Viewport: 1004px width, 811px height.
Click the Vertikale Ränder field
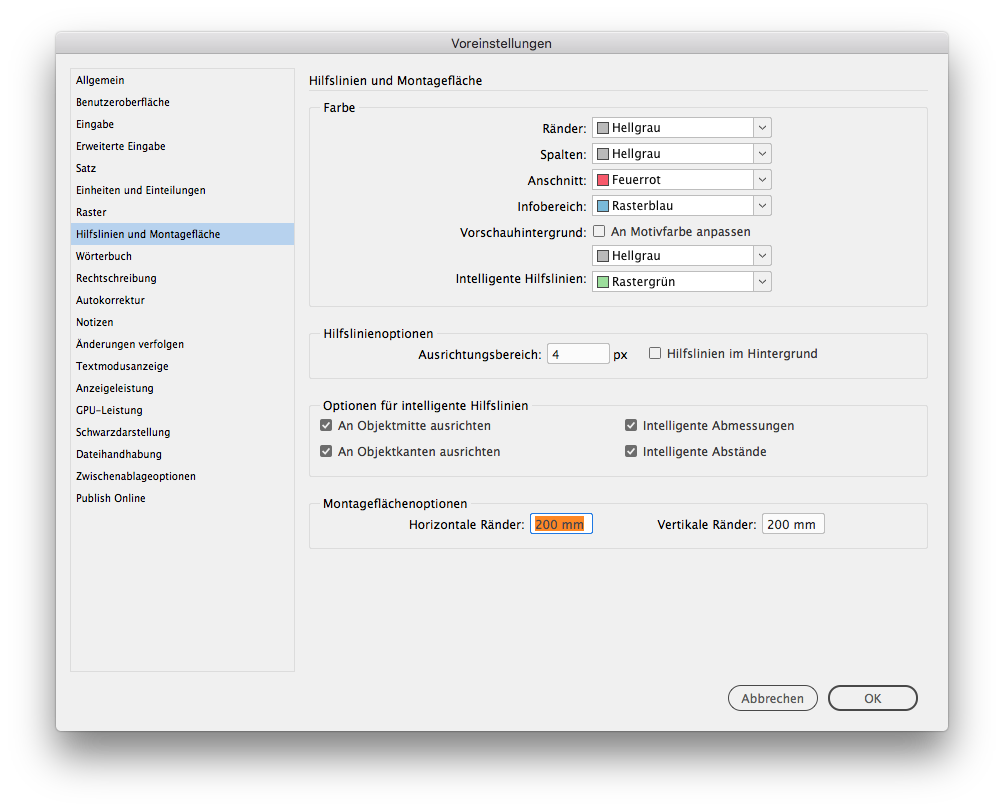click(x=792, y=524)
